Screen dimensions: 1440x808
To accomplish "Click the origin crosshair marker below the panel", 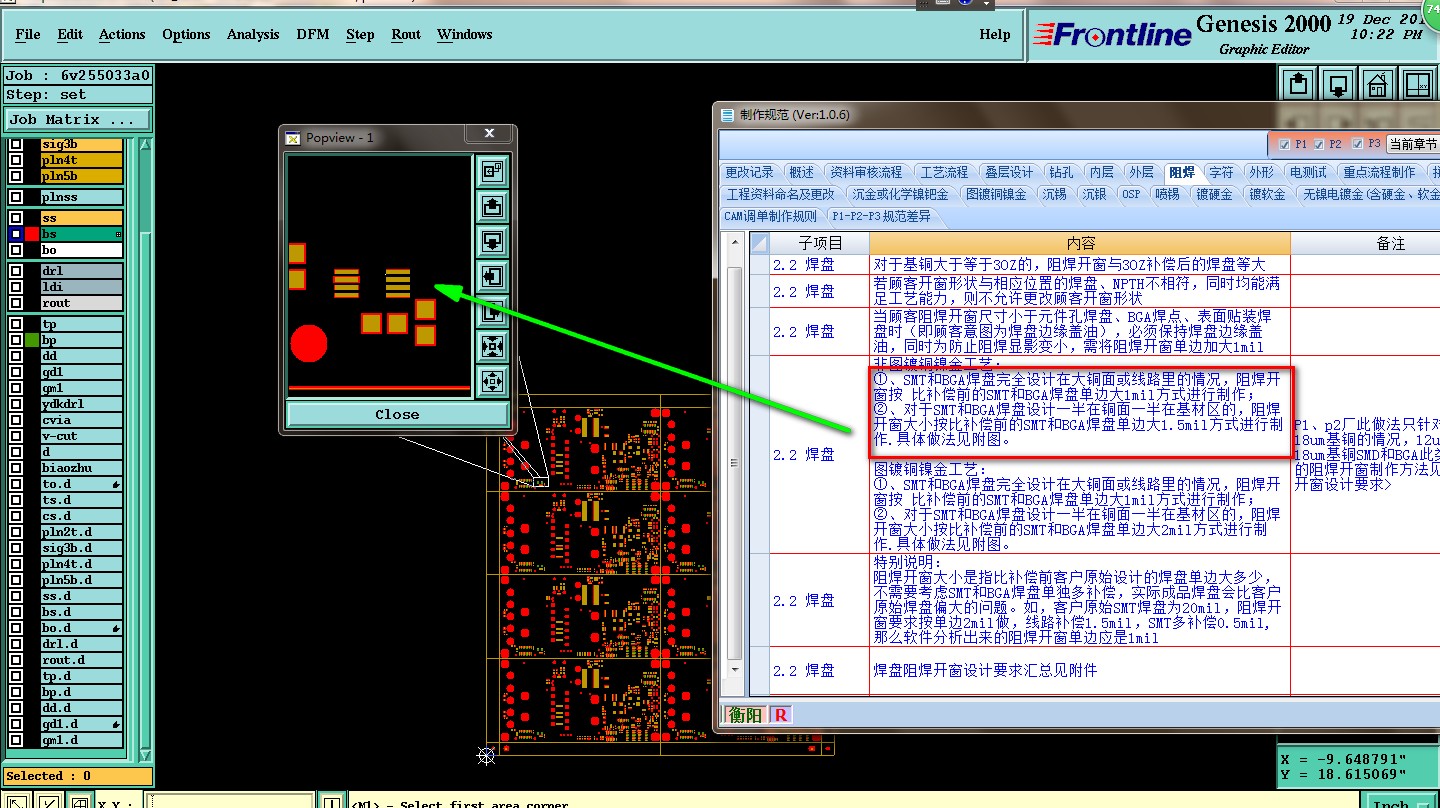I will 487,755.
